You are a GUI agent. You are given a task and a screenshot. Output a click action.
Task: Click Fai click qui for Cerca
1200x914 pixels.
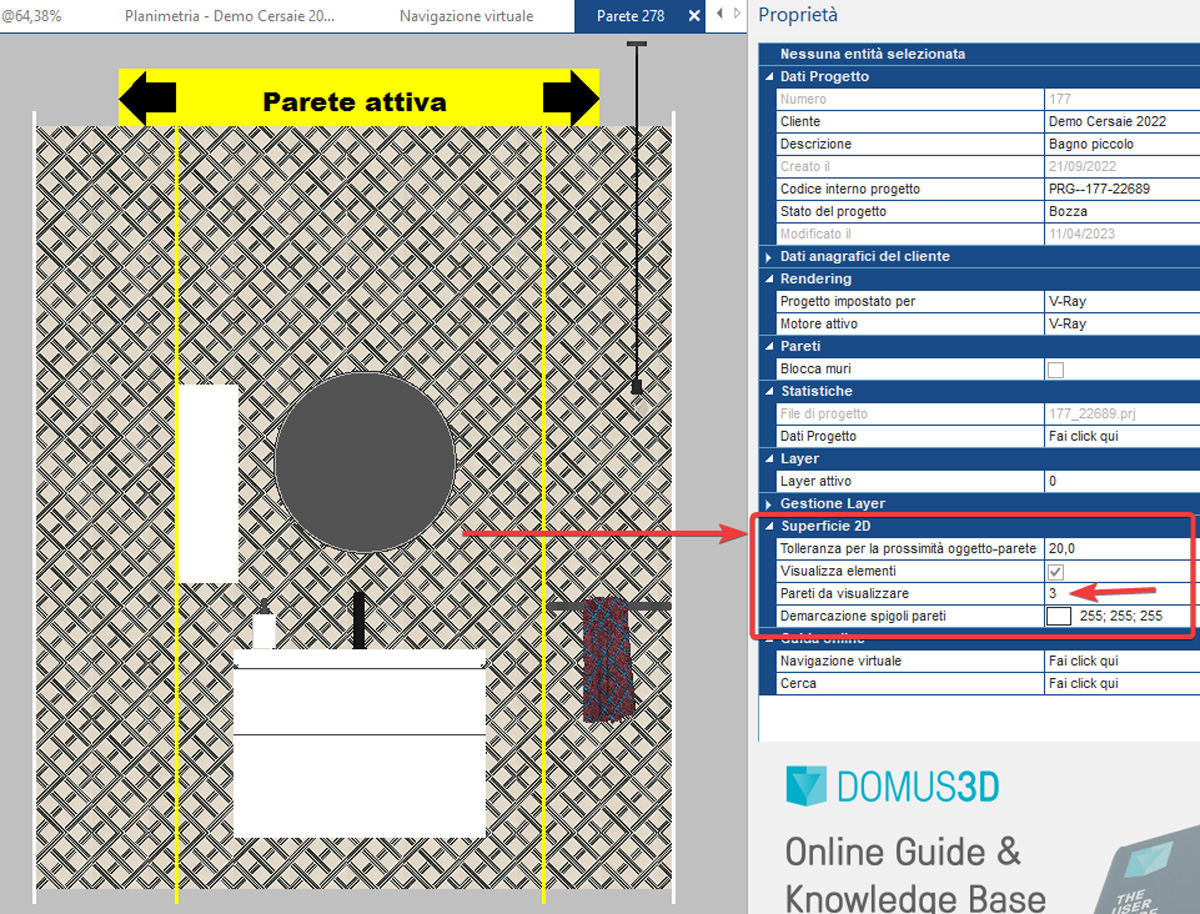point(1083,684)
